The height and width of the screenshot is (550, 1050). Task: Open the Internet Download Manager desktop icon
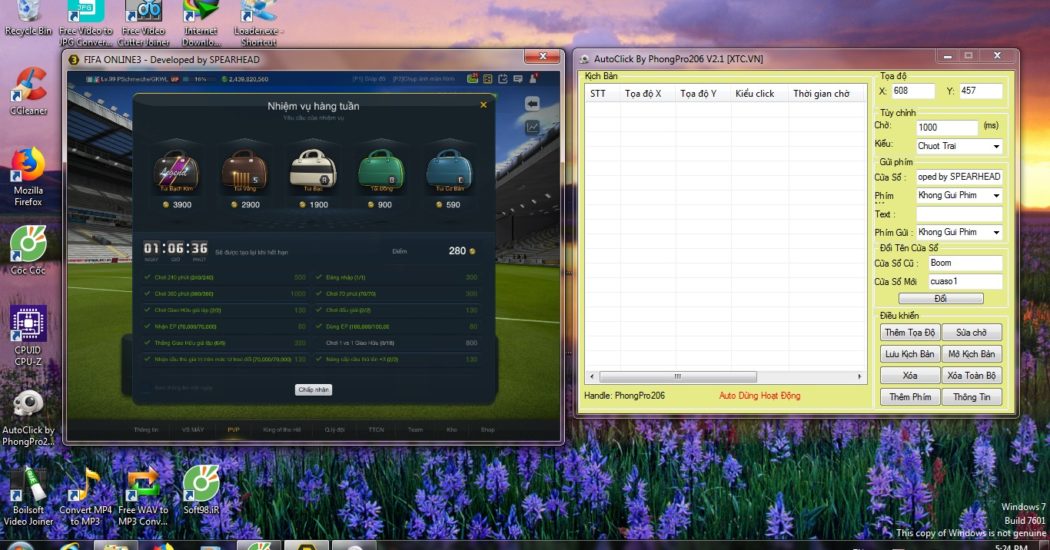(201, 22)
